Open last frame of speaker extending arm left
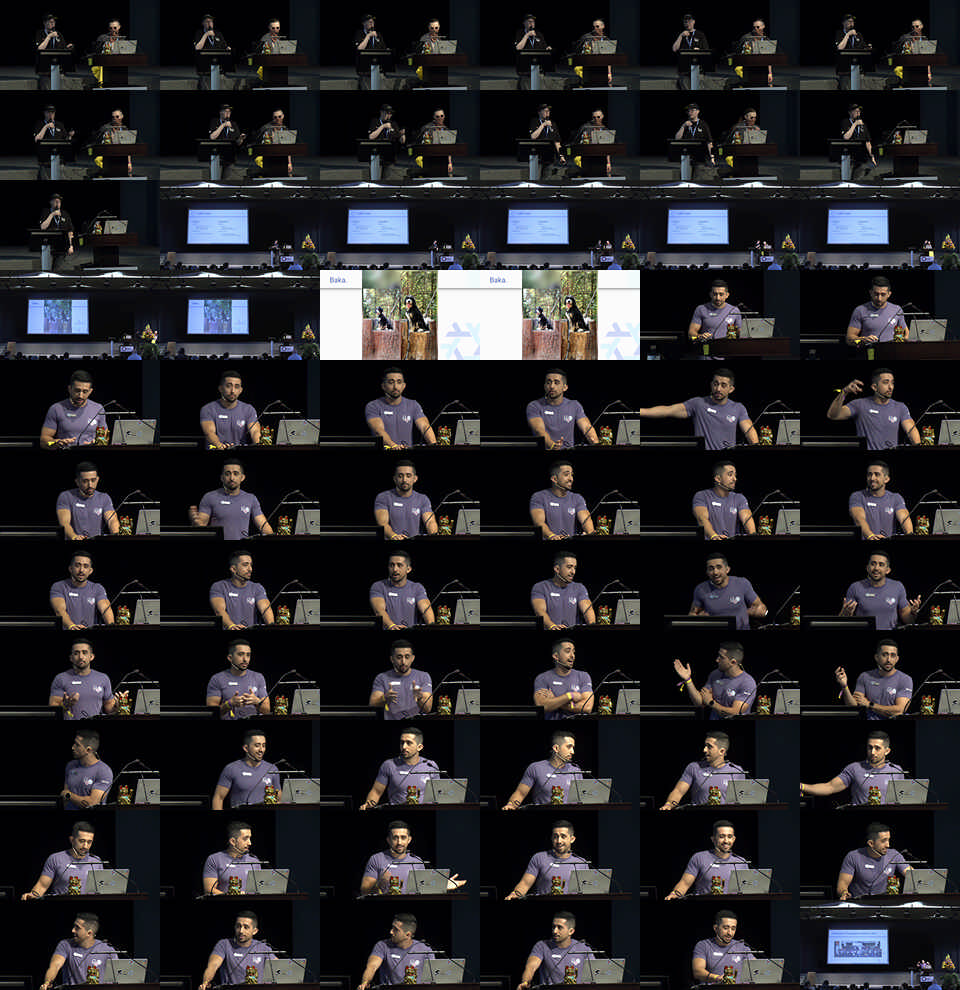 [880, 765]
